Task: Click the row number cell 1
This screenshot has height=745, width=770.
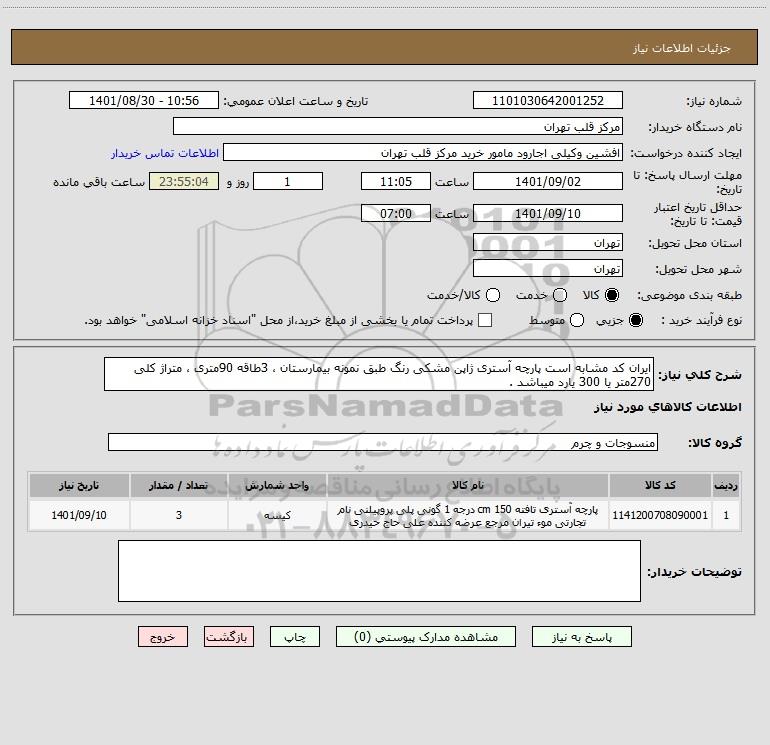Action: [x=726, y=515]
